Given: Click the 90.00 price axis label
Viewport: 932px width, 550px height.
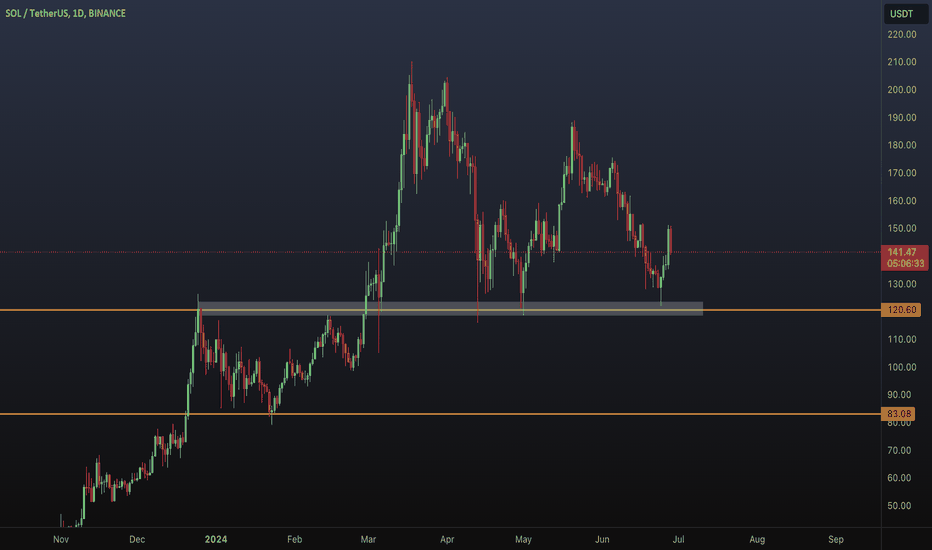Looking at the screenshot, I should click(x=899, y=395).
